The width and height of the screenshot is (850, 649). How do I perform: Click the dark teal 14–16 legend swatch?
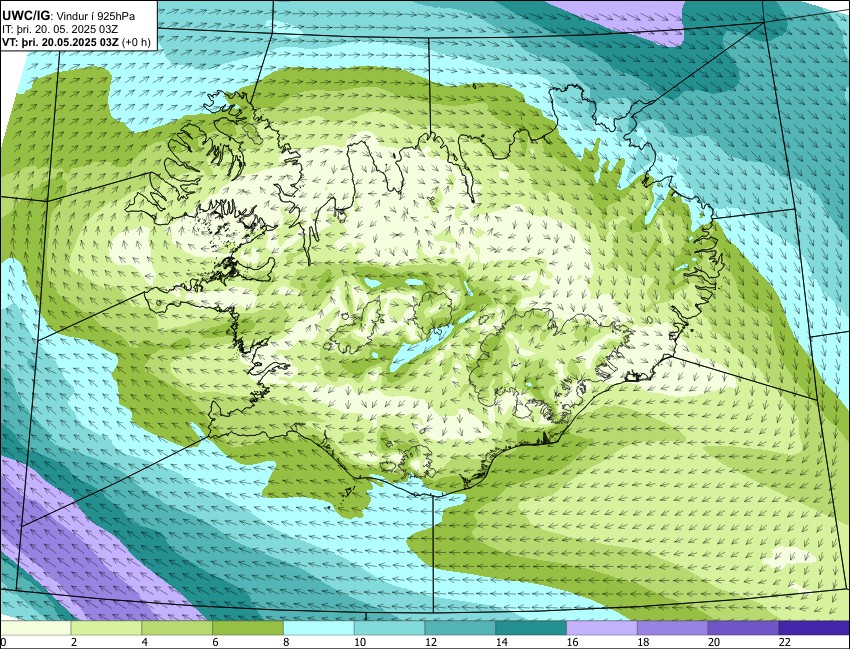point(531,628)
